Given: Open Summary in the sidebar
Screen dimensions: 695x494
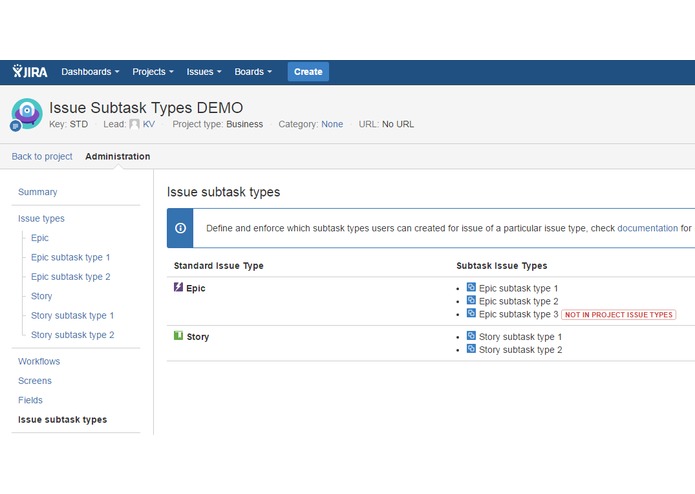Looking at the screenshot, I should pyautogui.click(x=38, y=192).
